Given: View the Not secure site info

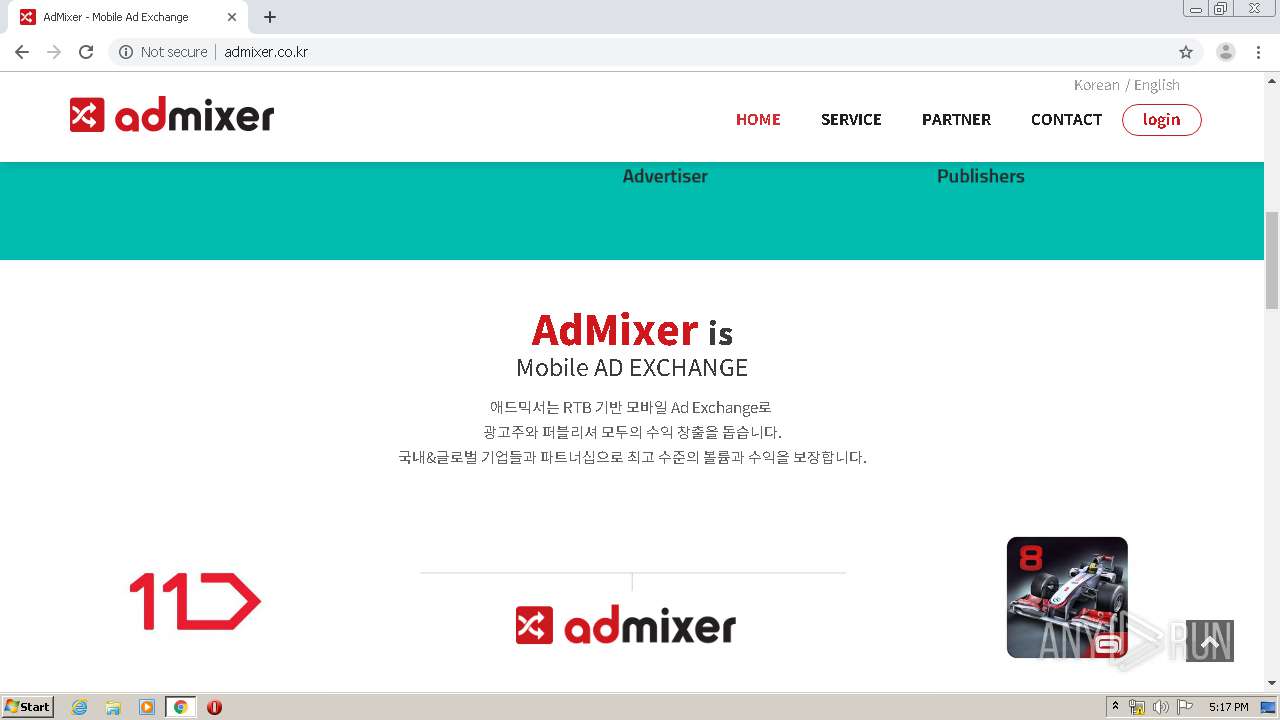Looking at the screenshot, I should [163, 52].
